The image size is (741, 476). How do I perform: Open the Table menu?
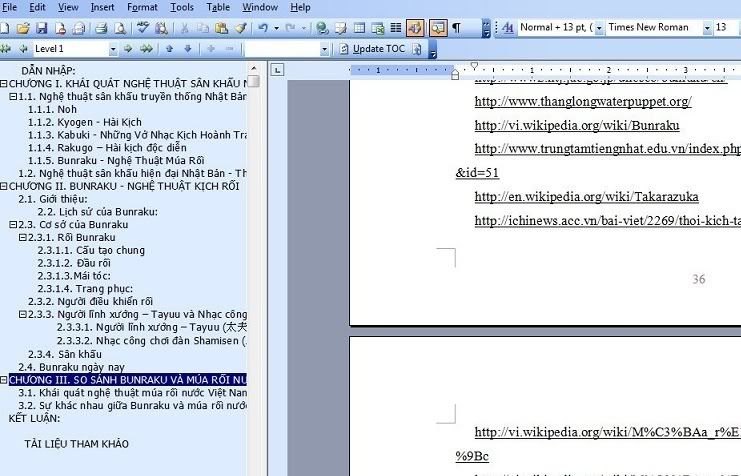click(x=218, y=7)
